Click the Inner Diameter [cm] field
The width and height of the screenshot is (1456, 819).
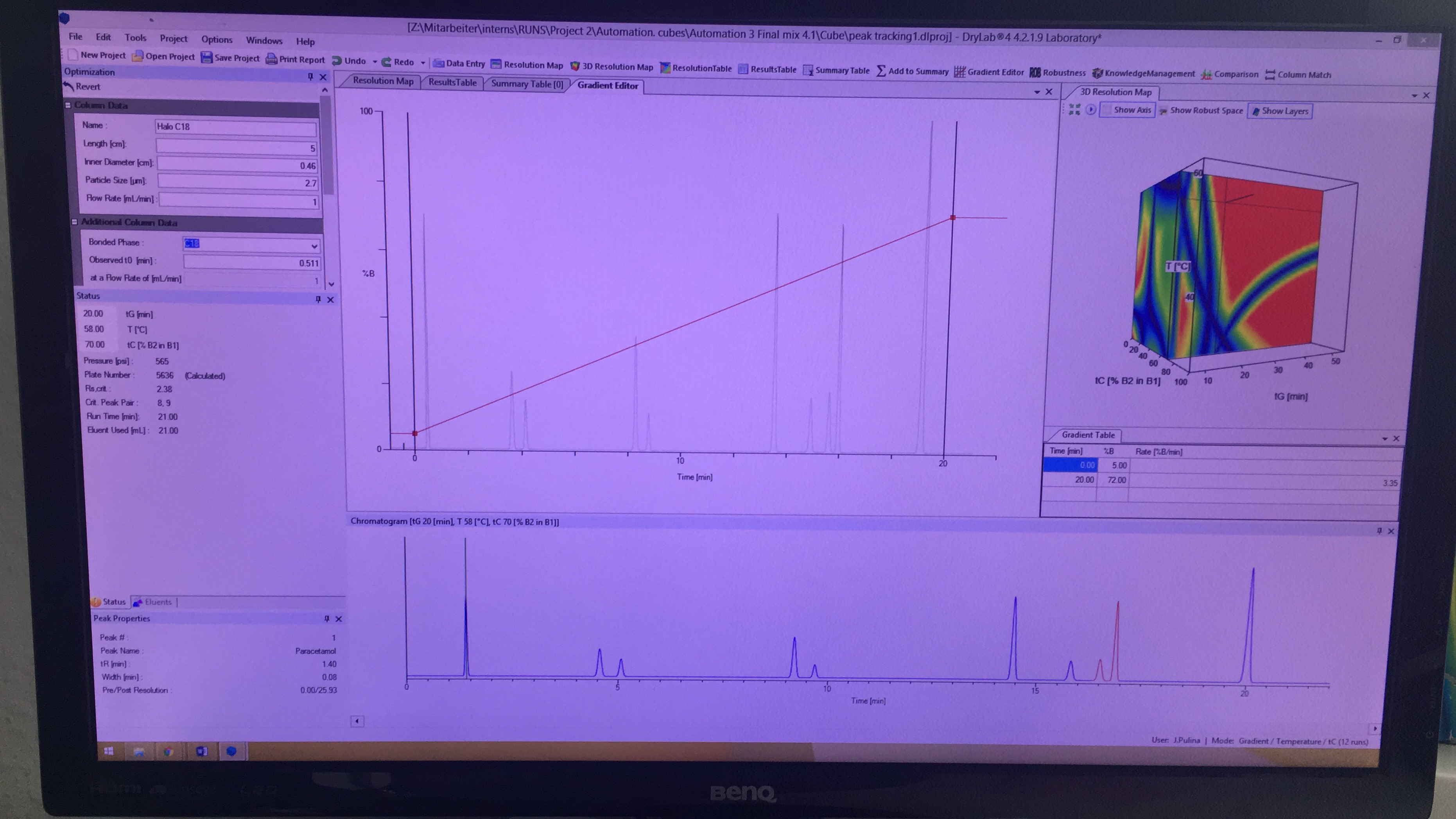pos(237,165)
